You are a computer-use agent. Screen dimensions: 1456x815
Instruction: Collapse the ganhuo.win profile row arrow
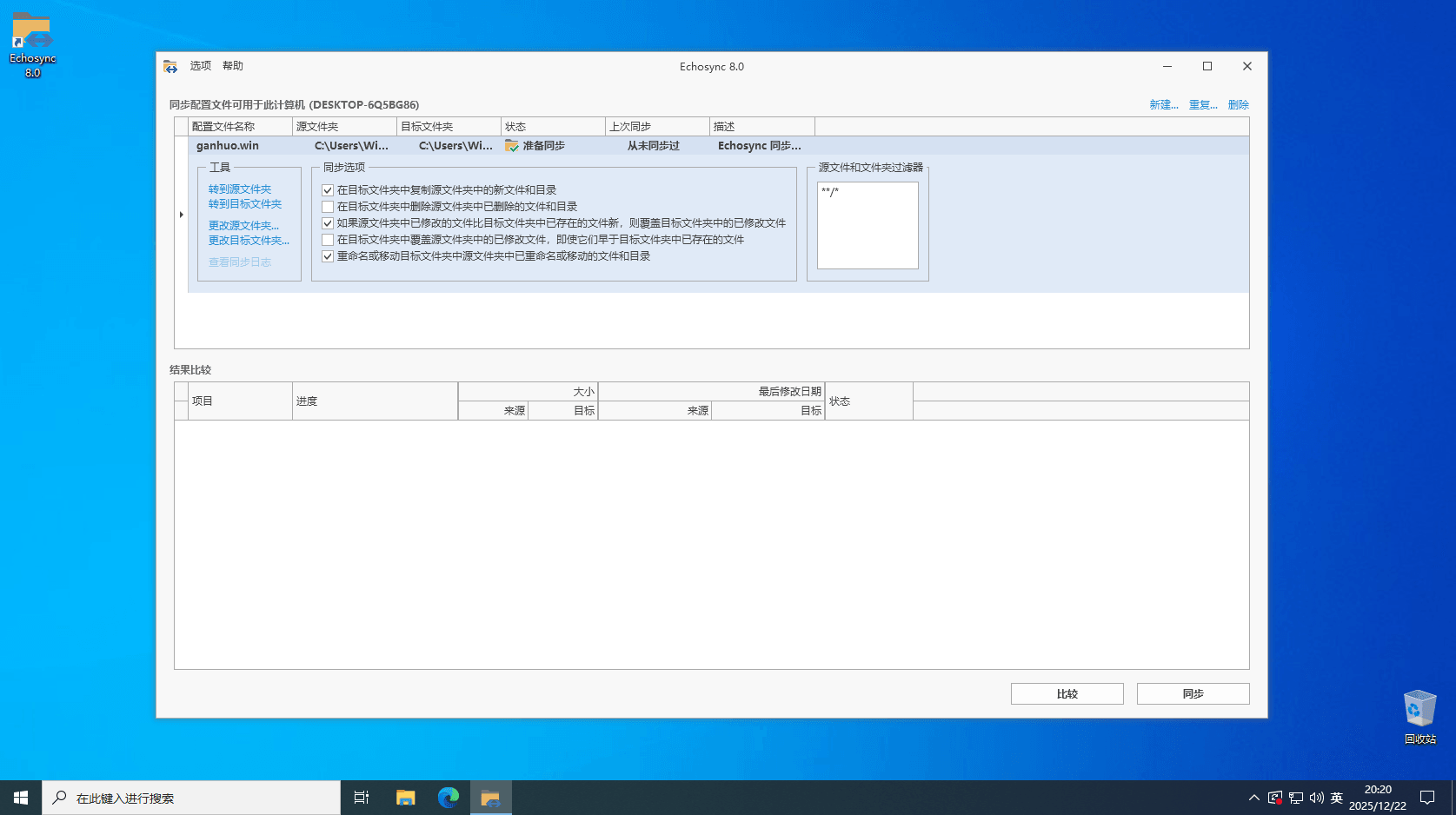[181, 215]
